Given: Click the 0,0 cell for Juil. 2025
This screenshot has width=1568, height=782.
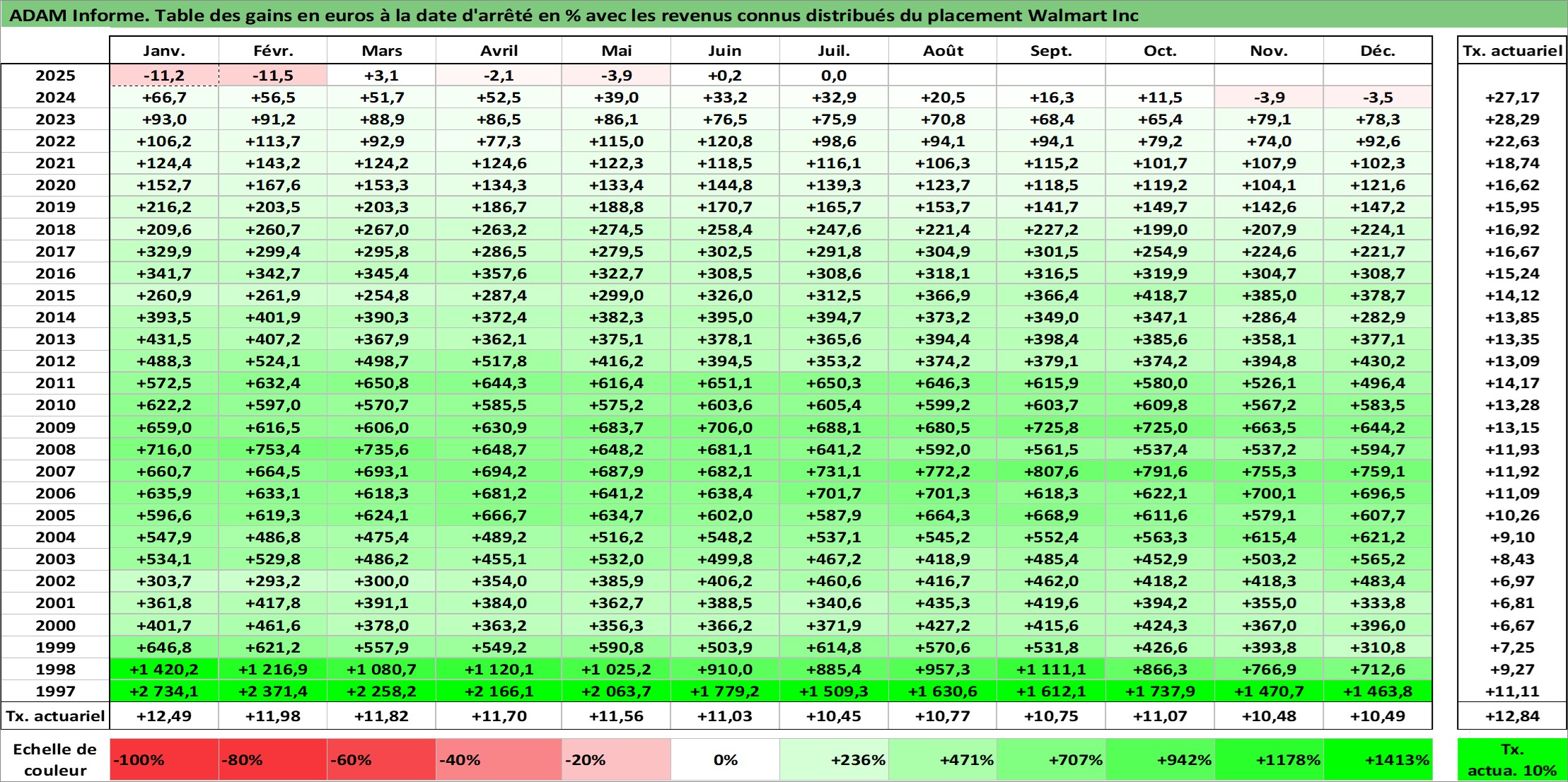Looking at the screenshot, I should coord(834,76).
